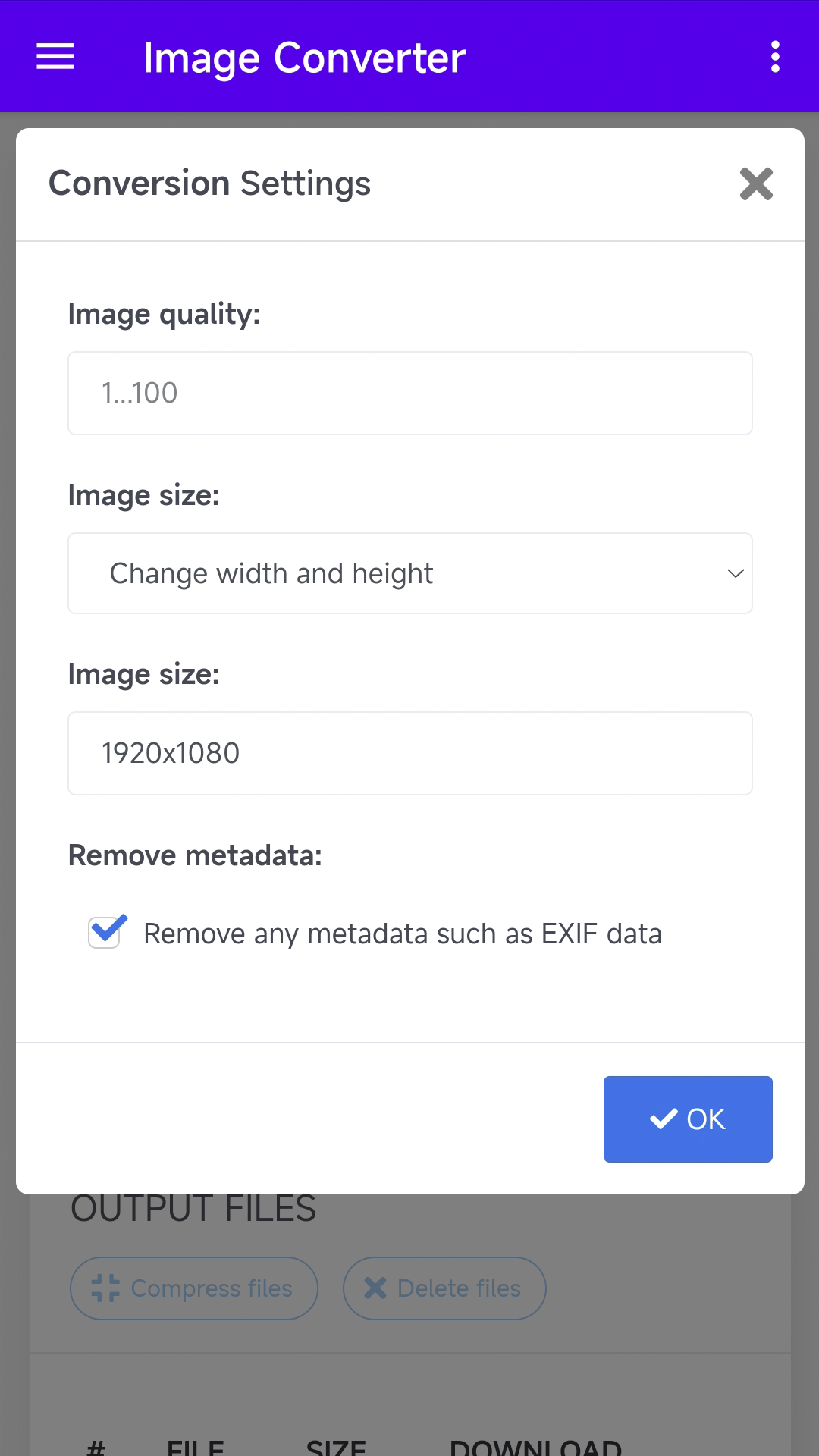Viewport: 819px width, 1456px height.
Task: Click the DOWNLOAD column header
Action: (535, 1447)
